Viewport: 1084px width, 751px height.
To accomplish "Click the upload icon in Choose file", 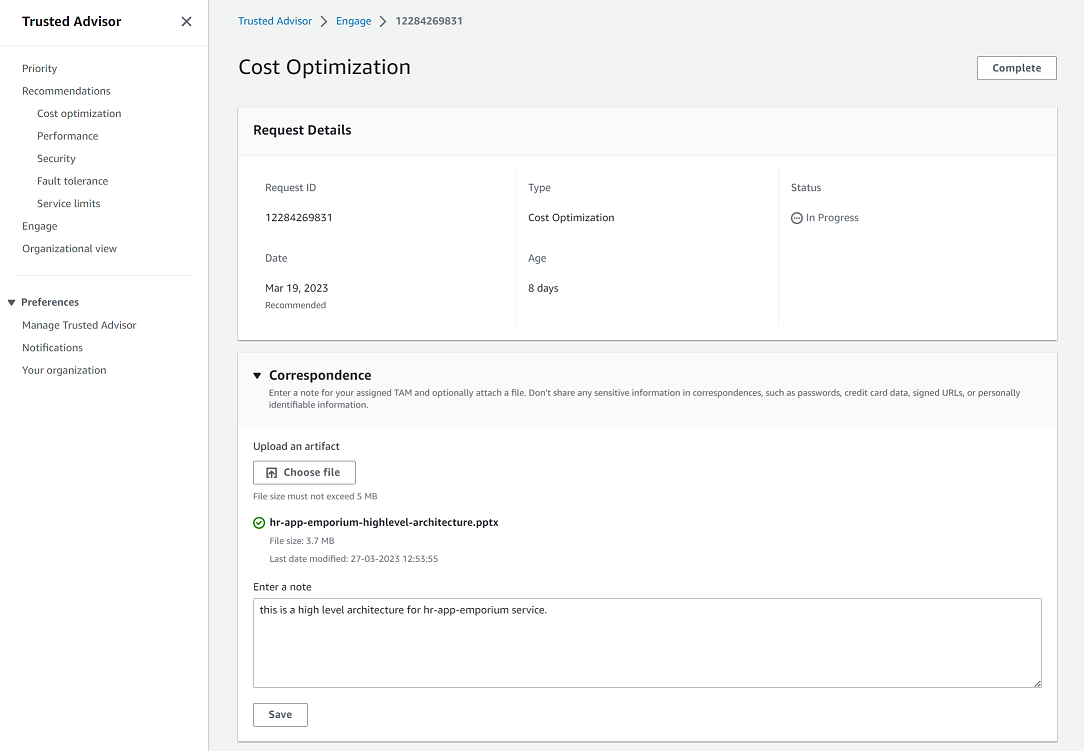I will [x=272, y=472].
